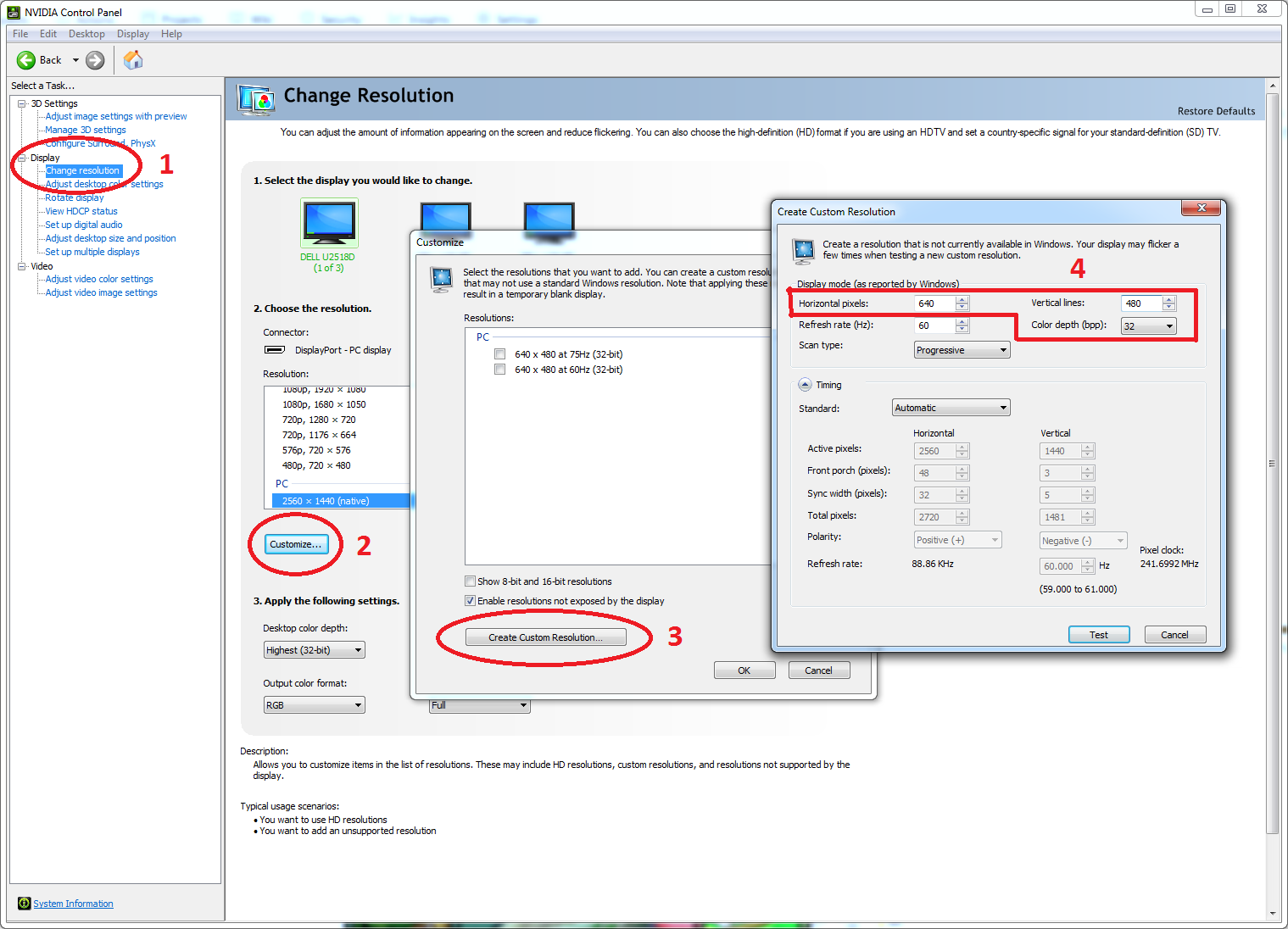Click the green Back arrow icon

(x=26, y=60)
